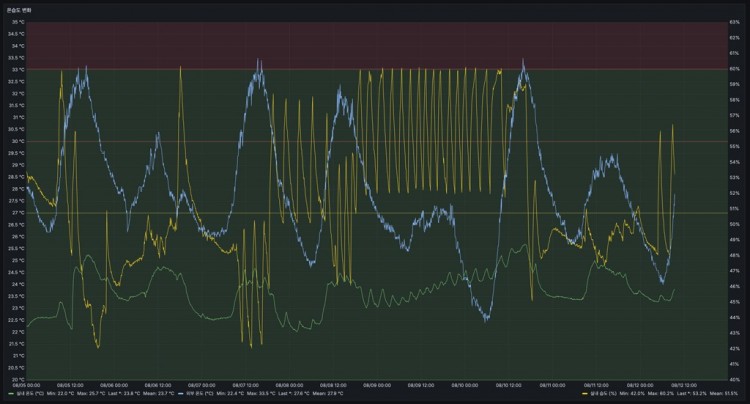The width and height of the screenshot is (750, 404).
Task: Click the 20 °C left axis label
Action: [16, 379]
